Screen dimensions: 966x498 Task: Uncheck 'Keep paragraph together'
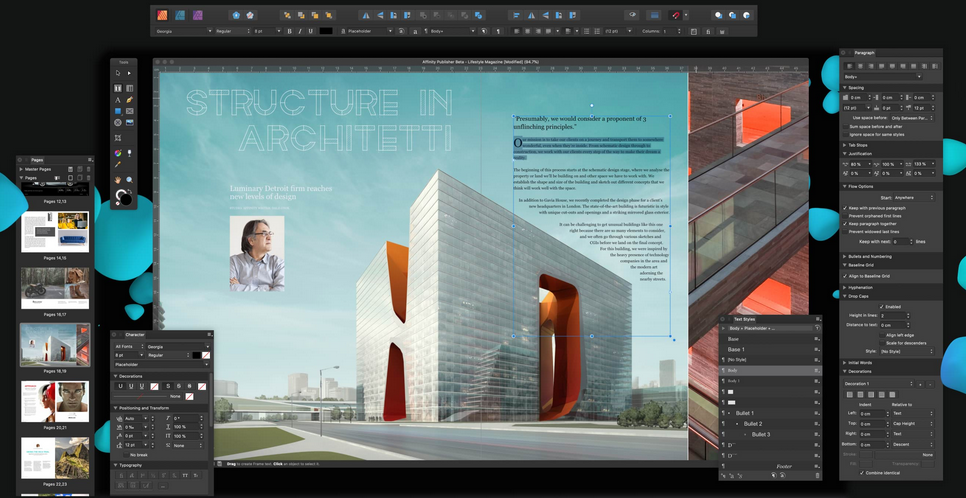click(845, 224)
